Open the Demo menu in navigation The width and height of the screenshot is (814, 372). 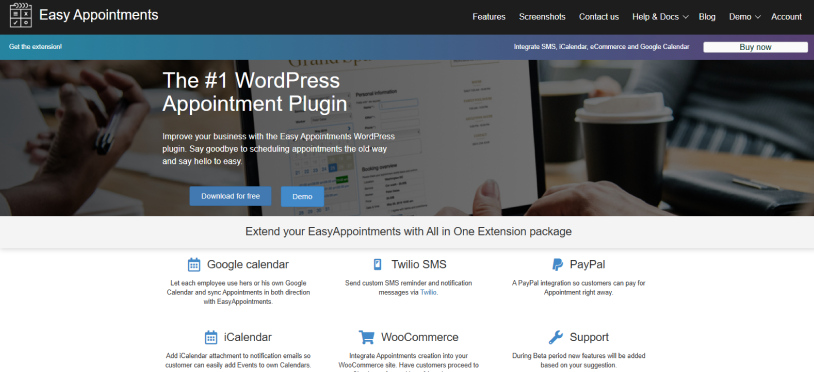click(740, 17)
